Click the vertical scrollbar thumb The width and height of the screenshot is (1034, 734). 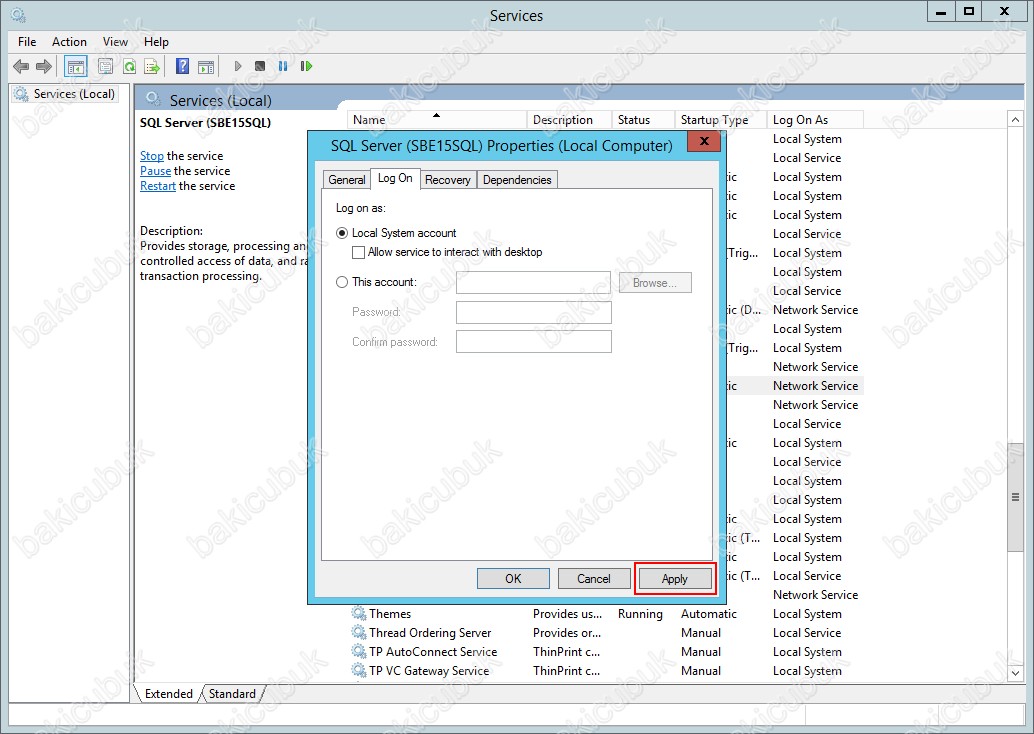click(x=1015, y=497)
